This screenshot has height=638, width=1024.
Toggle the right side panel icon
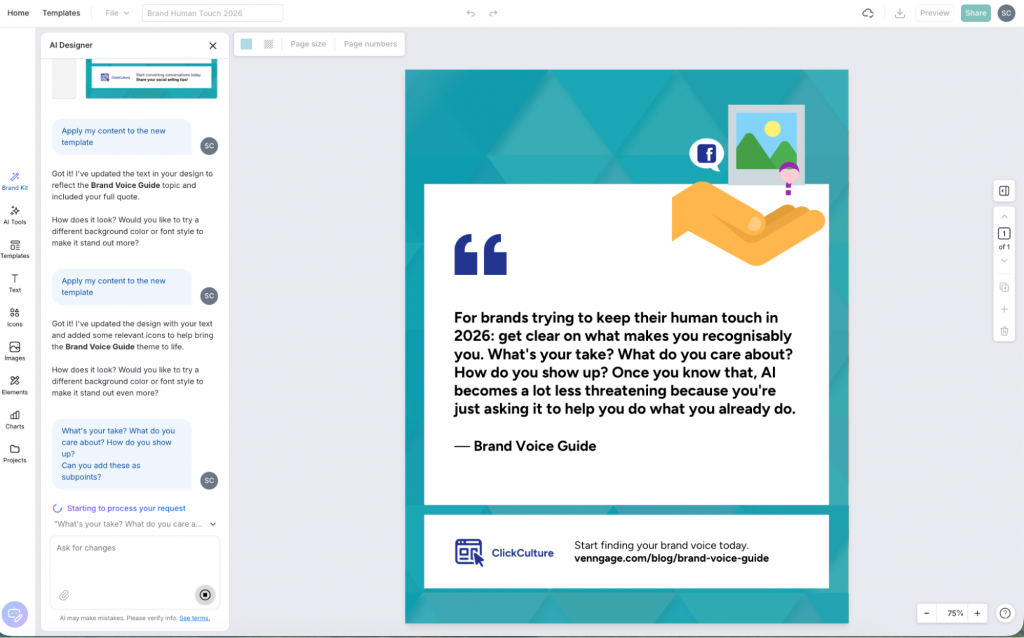[x=1004, y=191]
